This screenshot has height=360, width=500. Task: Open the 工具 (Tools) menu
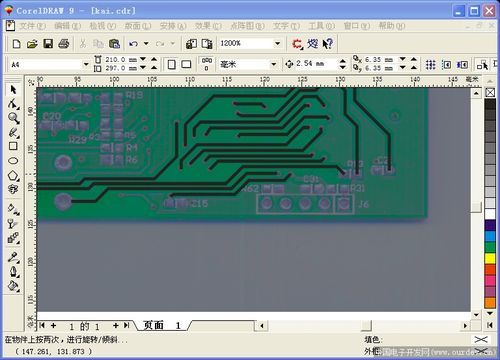click(321, 26)
